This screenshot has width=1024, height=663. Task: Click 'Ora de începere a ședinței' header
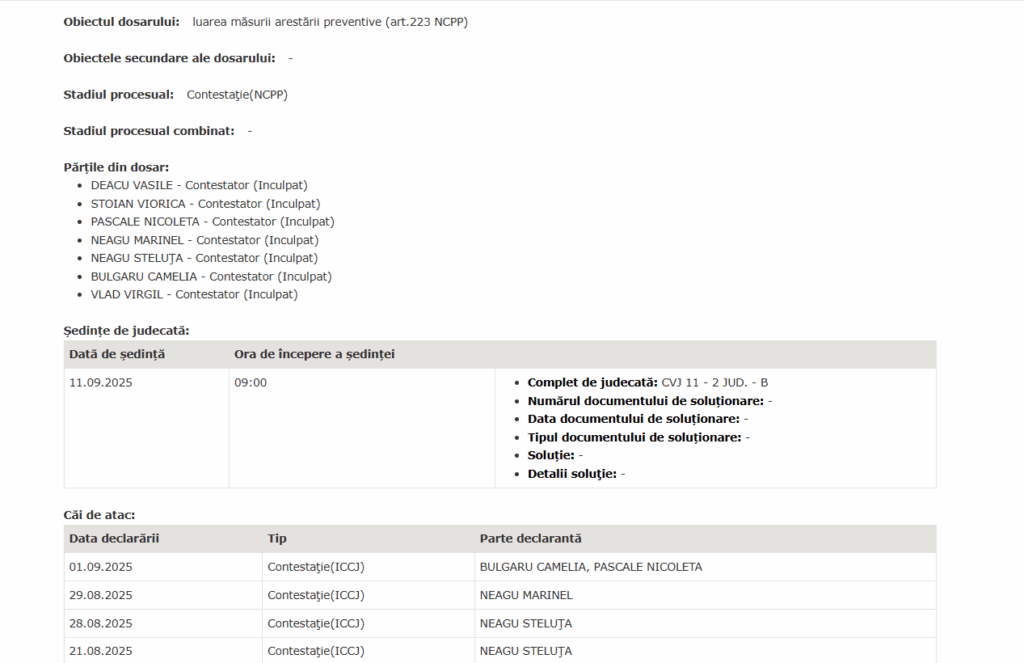[314, 354]
